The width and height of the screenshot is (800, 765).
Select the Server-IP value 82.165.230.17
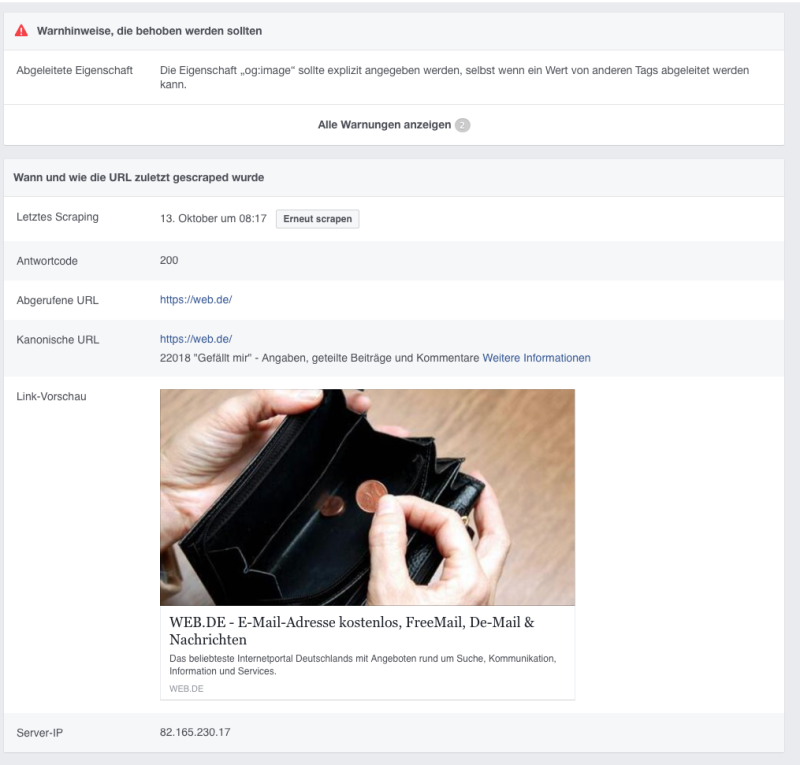195,732
